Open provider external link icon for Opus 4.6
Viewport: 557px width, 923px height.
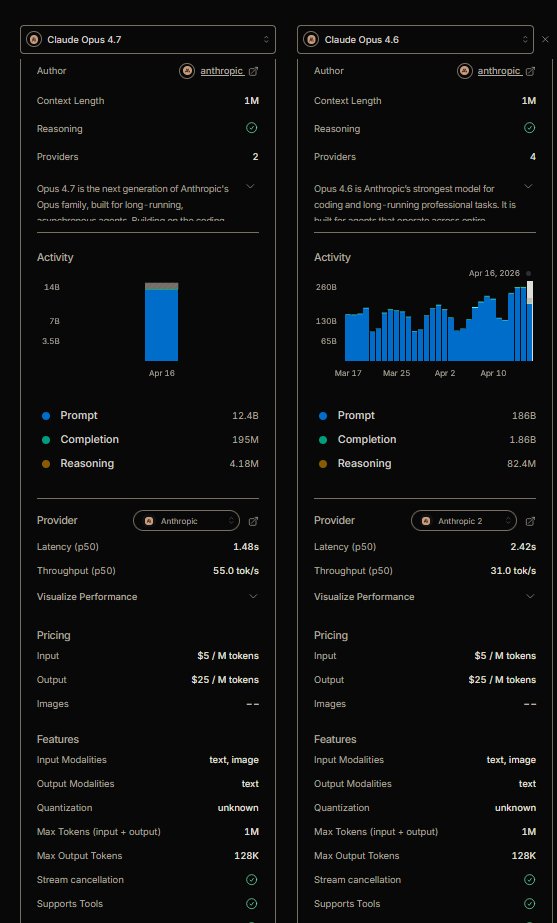click(x=530, y=522)
